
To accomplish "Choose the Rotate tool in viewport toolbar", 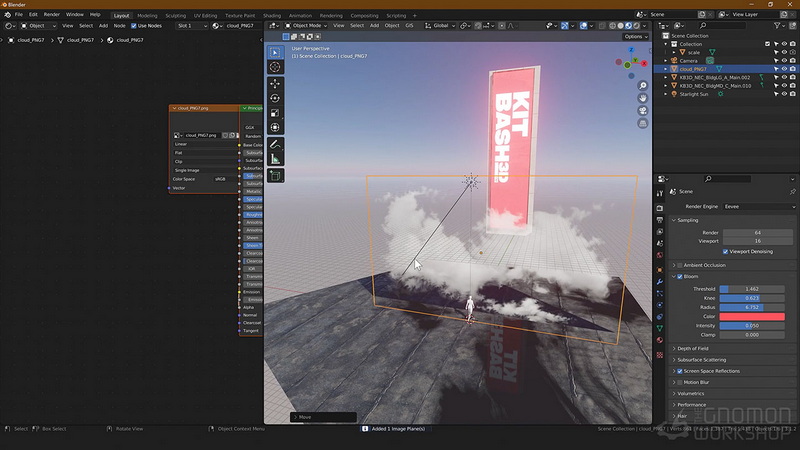I will click(x=275, y=98).
